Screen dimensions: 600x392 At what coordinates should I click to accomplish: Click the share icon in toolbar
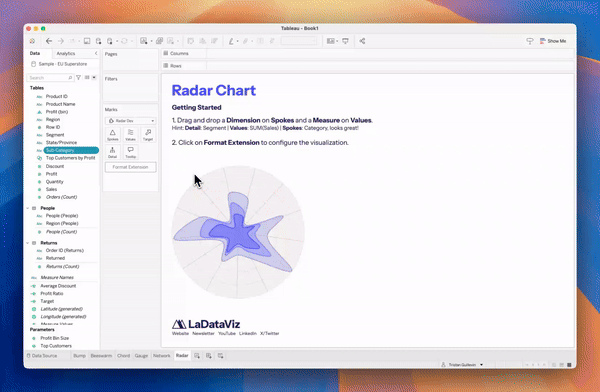pyautogui.click(x=362, y=41)
